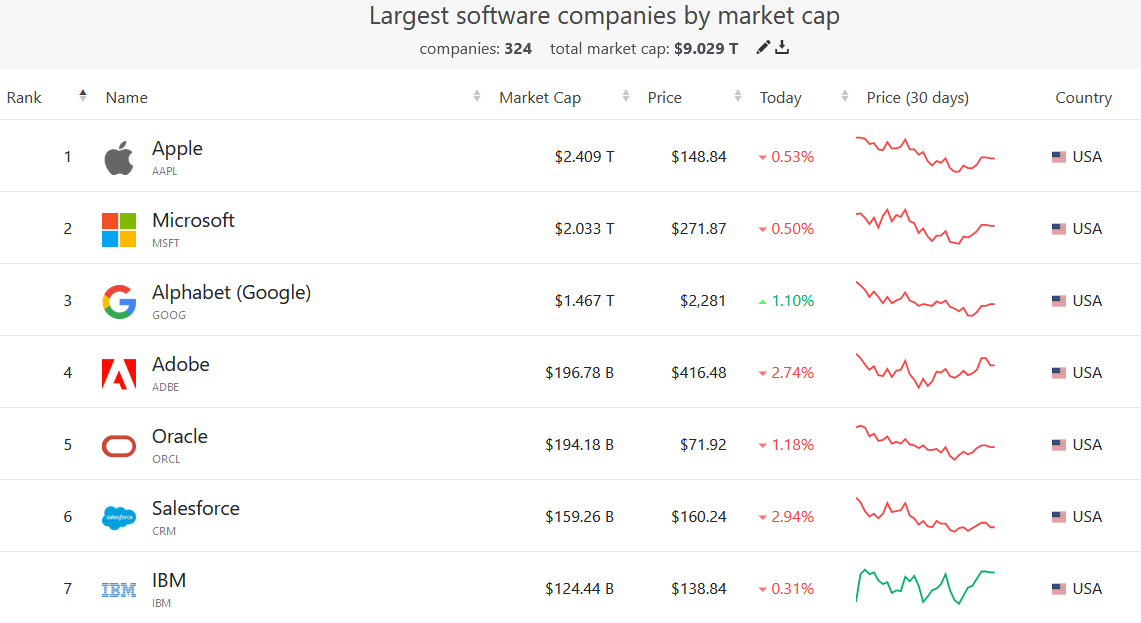Click the download icon in header
Image resolution: width=1141 pixels, height=623 pixels.
[x=782, y=47]
